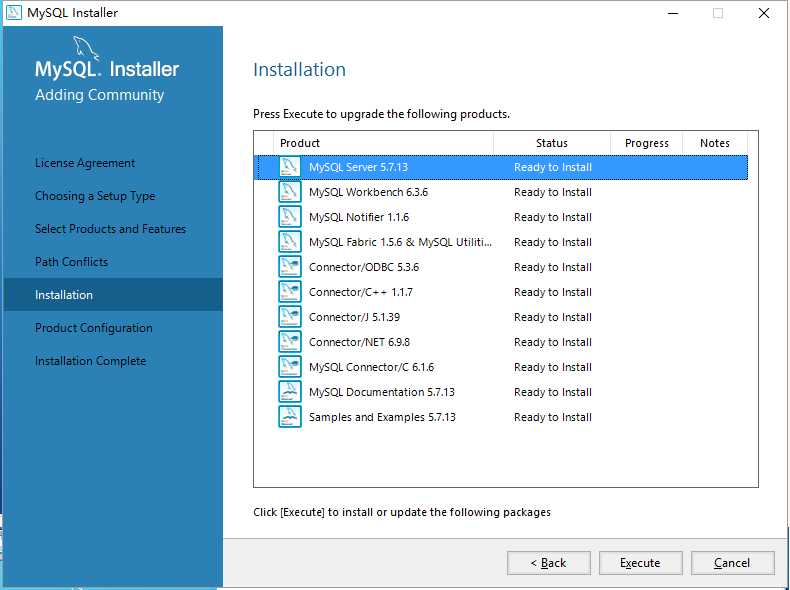Select the MySQL Fabric 1.5.6 & Utilities text
Viewport: 790px width, 590px height.
pos(400,242)
